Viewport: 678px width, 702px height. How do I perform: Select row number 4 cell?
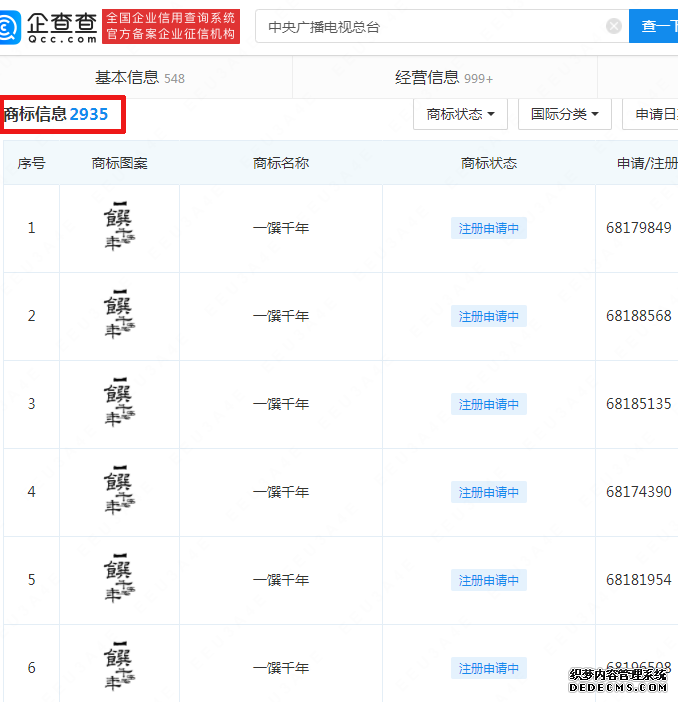(x=31, y=492)
